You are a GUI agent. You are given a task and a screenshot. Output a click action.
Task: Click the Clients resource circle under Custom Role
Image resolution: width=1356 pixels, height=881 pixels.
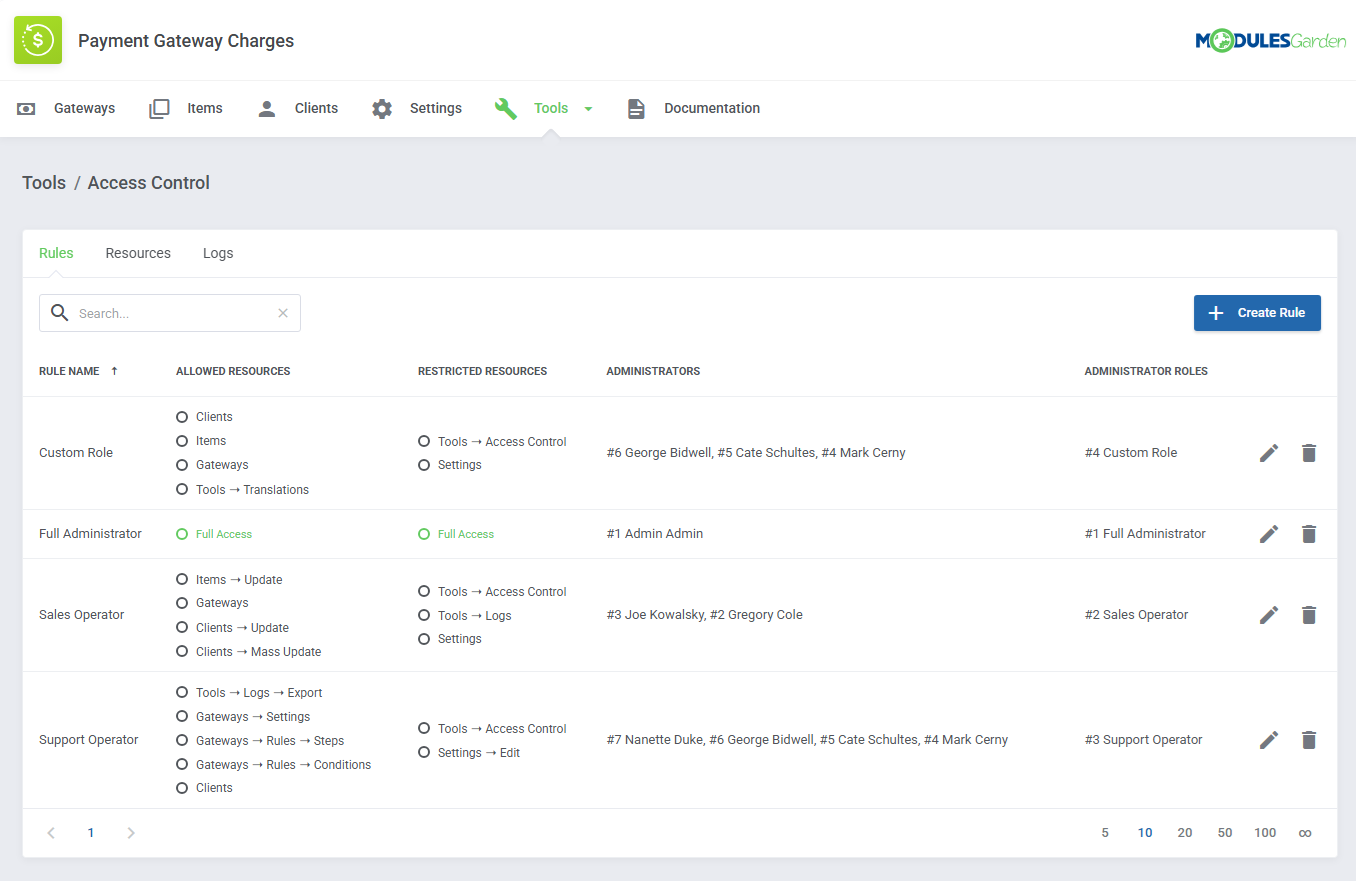coord(182,416)
